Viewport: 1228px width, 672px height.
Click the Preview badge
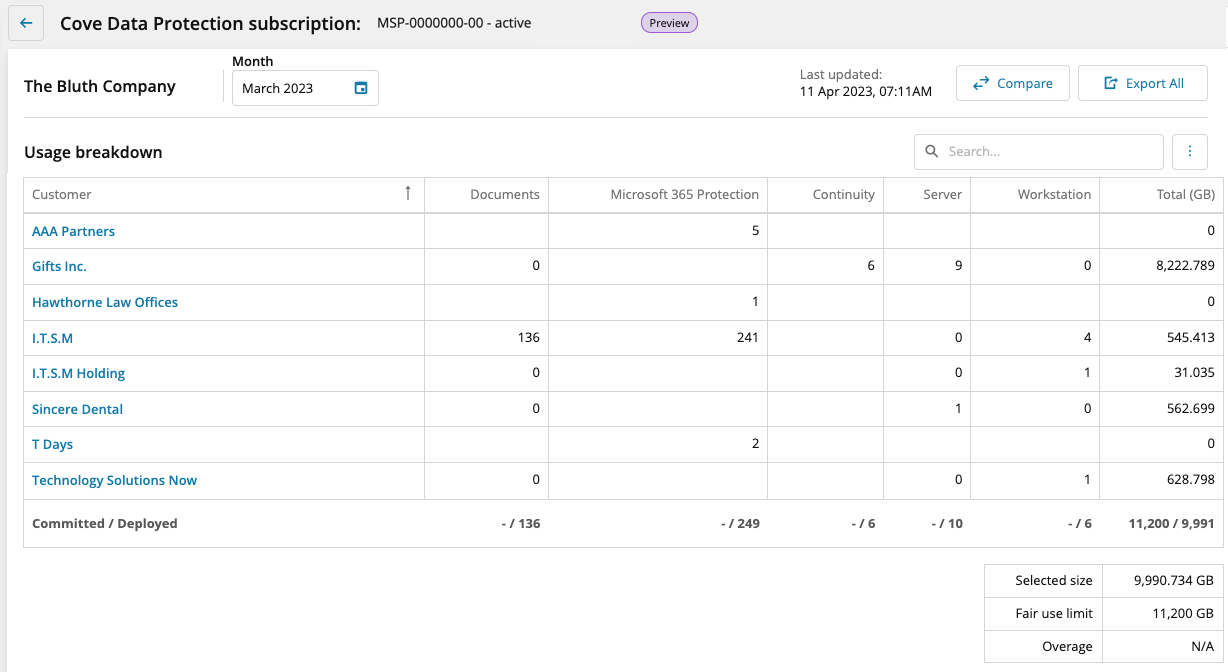(x=669, y=23)
